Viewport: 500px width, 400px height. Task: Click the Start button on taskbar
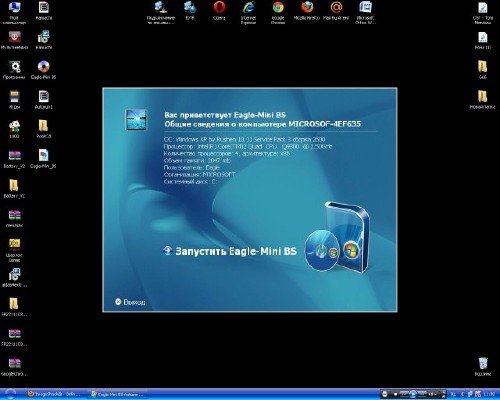[x=10, y=394]
